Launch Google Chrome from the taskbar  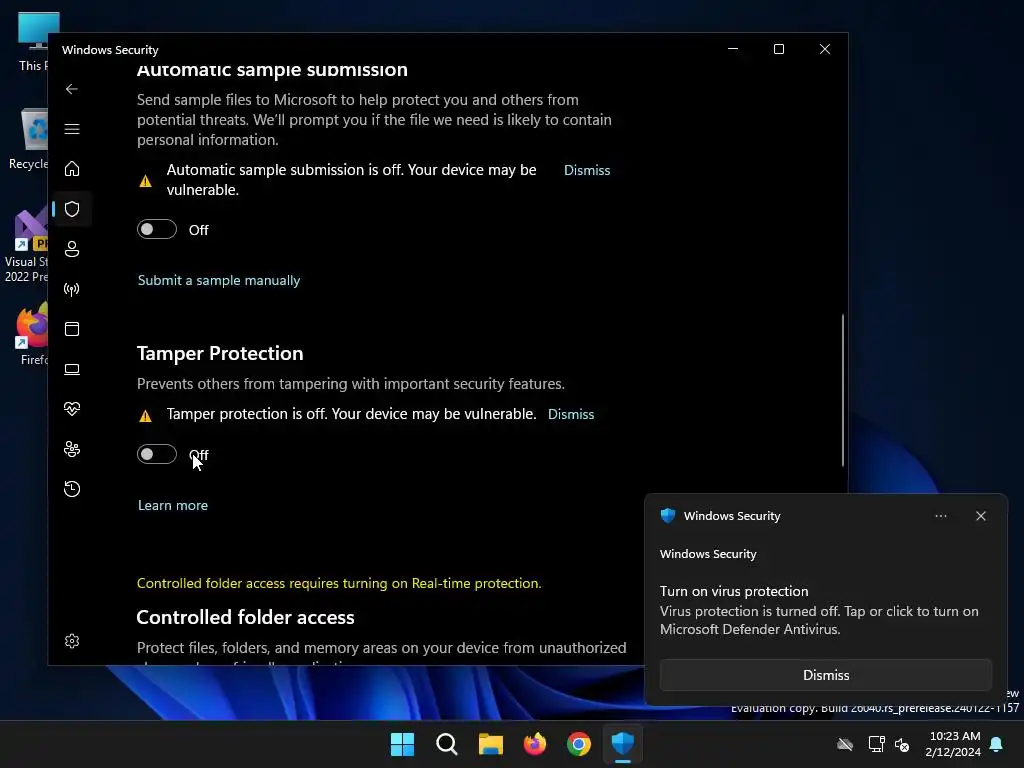(x=579, y=744)
